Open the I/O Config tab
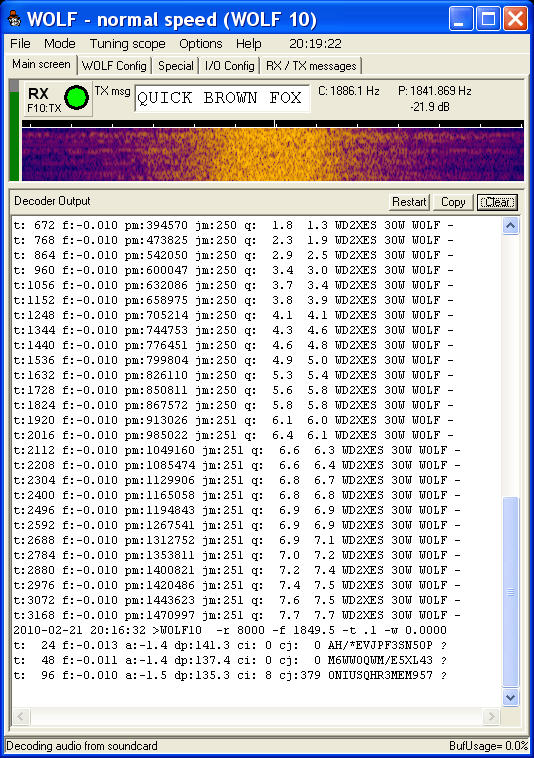This screenshot has height=758, width=534. (230, 66)
